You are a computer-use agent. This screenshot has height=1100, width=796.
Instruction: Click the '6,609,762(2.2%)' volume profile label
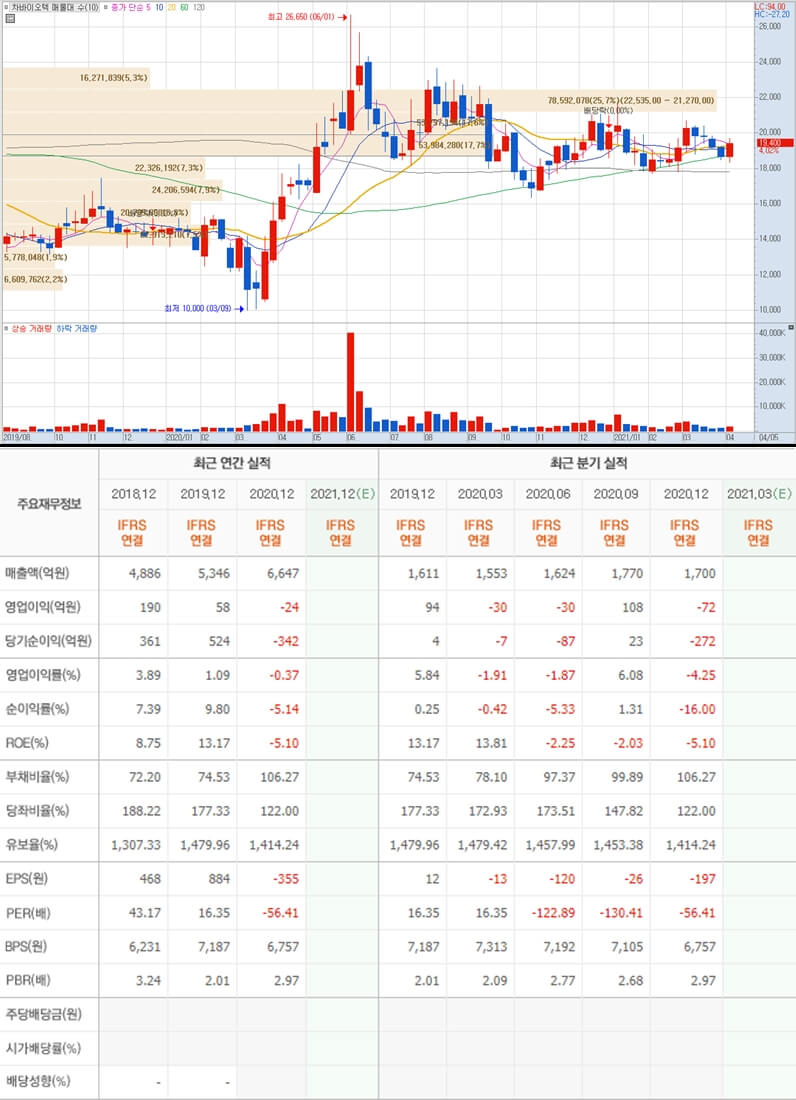tap(35, 279)
